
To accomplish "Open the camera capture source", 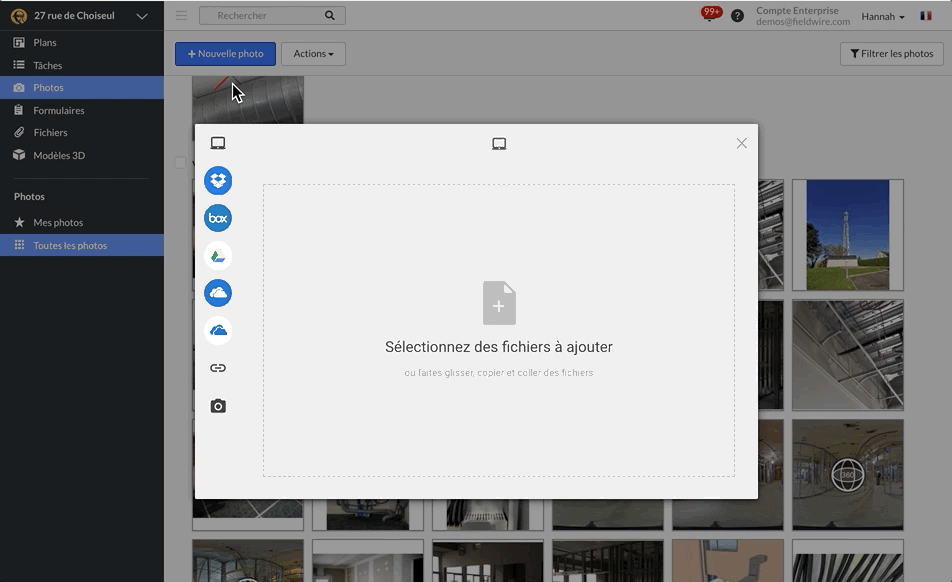I will [x=218, y=406].
